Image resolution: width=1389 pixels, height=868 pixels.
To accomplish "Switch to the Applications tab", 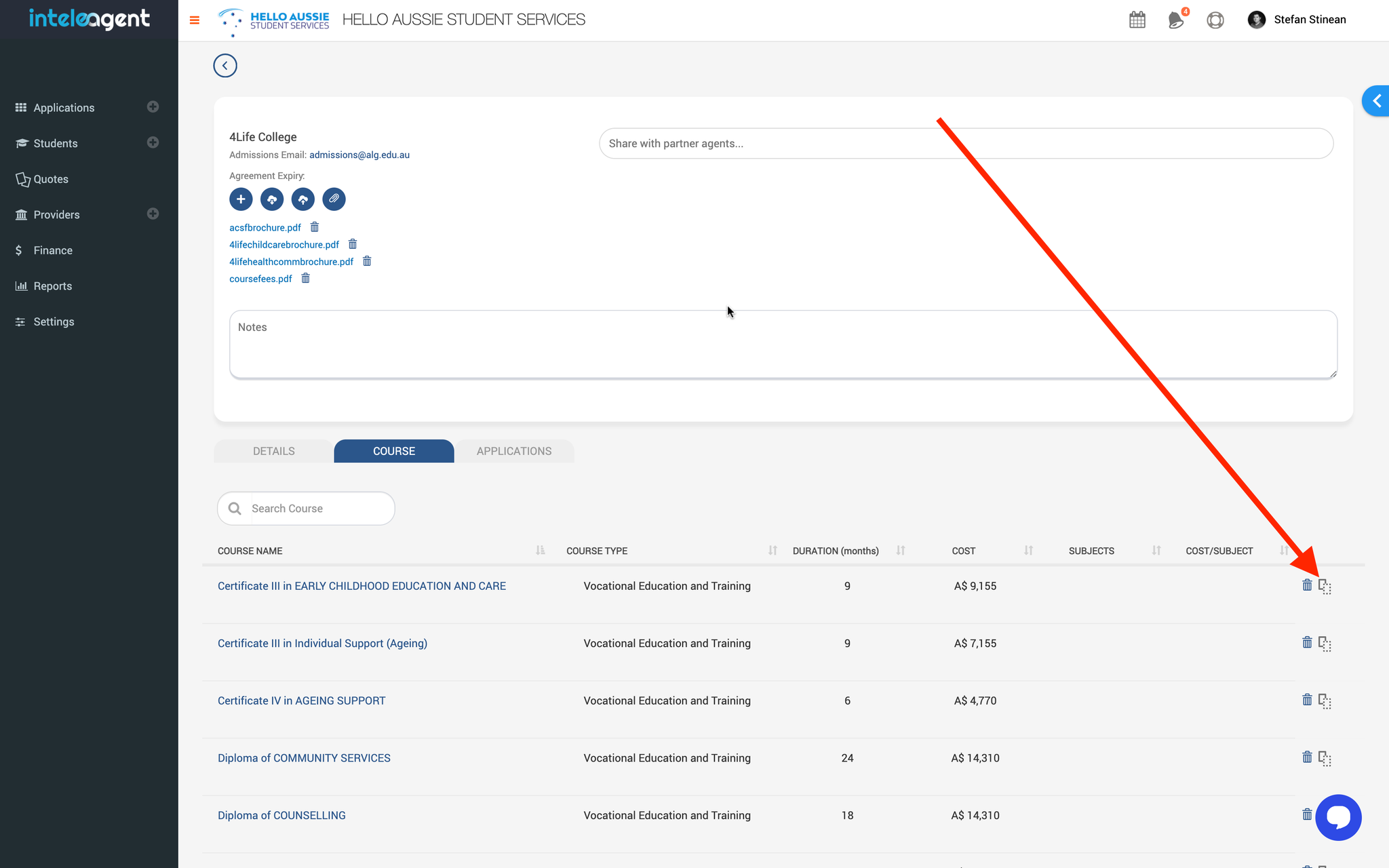I will (x=514, y=451).
